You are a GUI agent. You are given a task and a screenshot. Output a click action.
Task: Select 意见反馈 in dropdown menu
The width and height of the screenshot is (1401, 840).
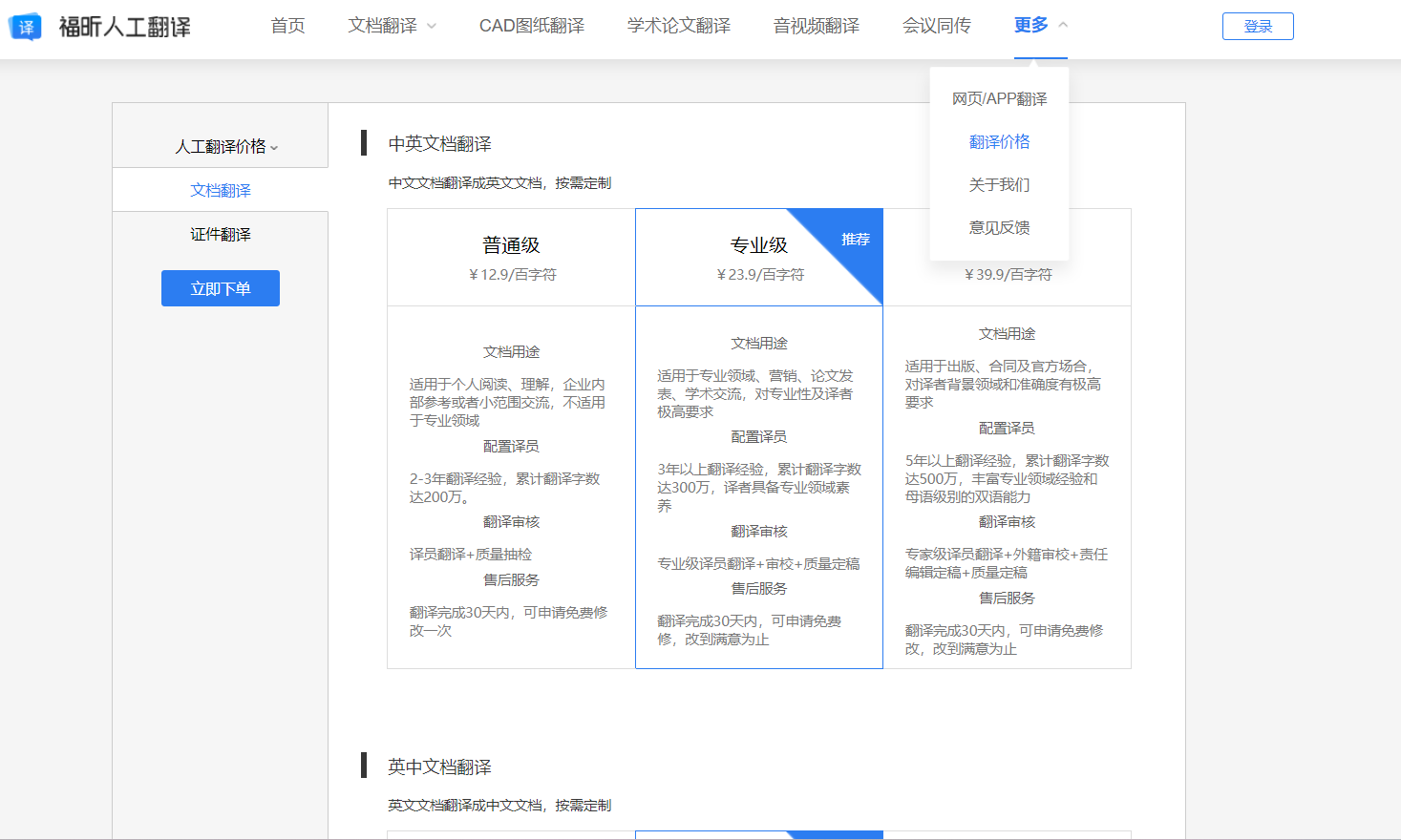pos(1000,227)
